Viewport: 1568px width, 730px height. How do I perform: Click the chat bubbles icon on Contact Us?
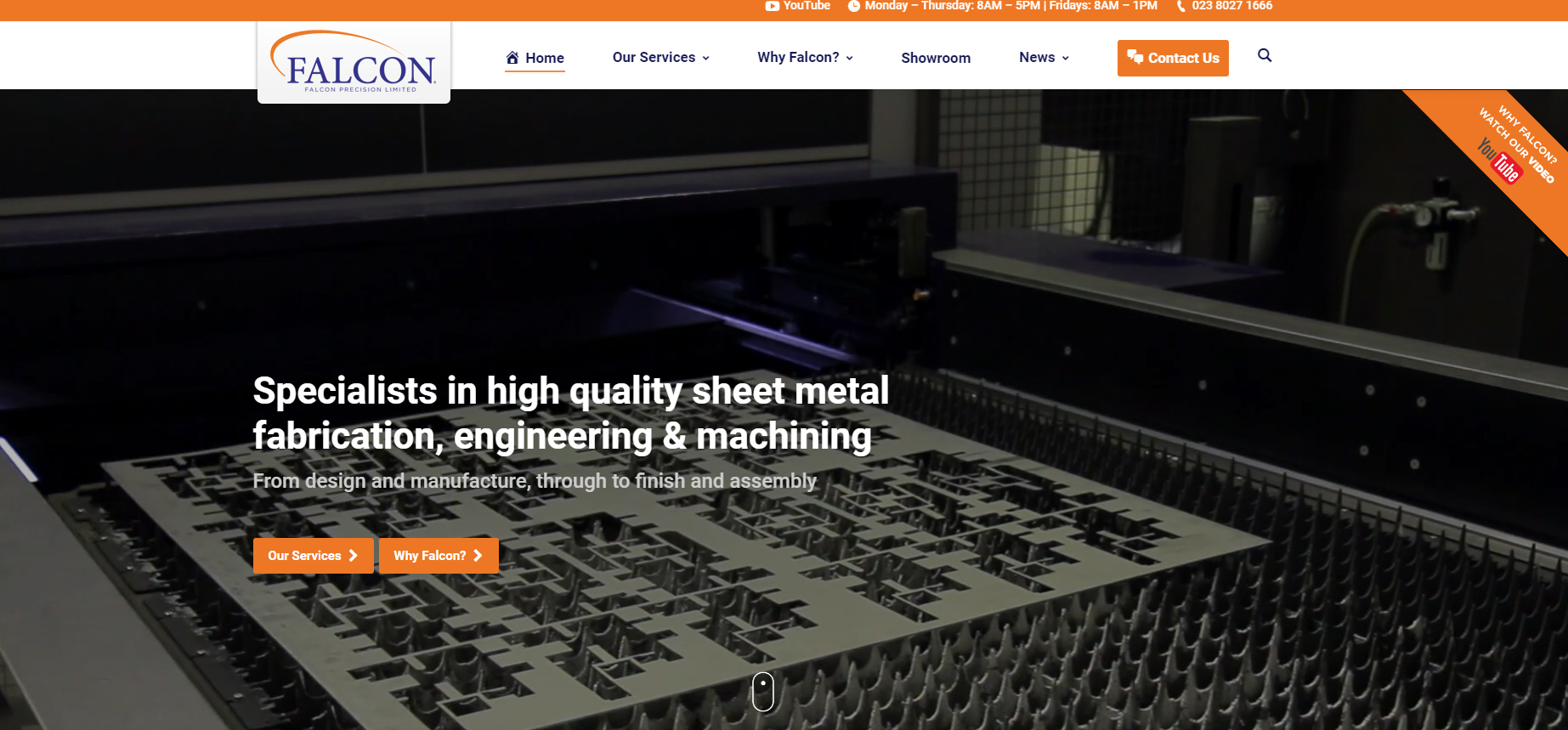click(x=1135, y=57)
